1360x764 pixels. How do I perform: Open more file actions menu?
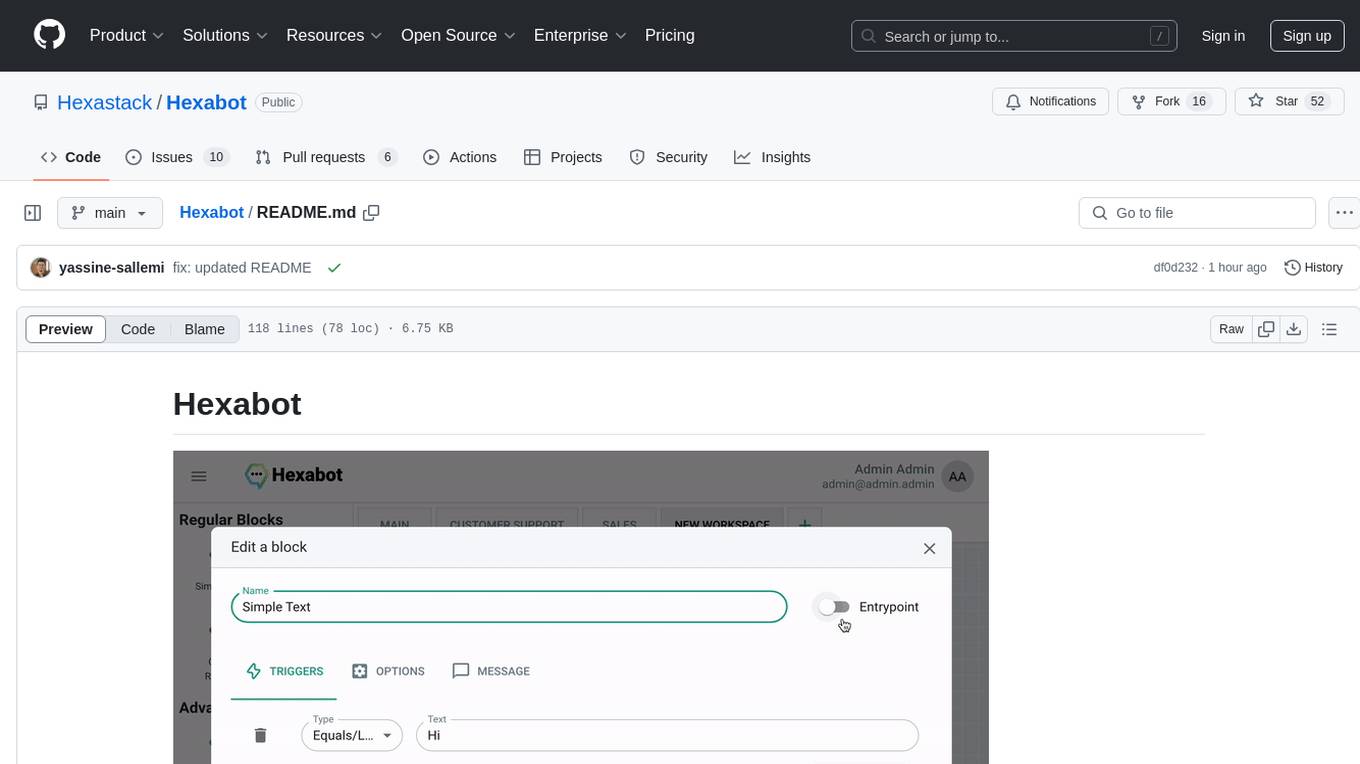click(x=1345, y=213)
